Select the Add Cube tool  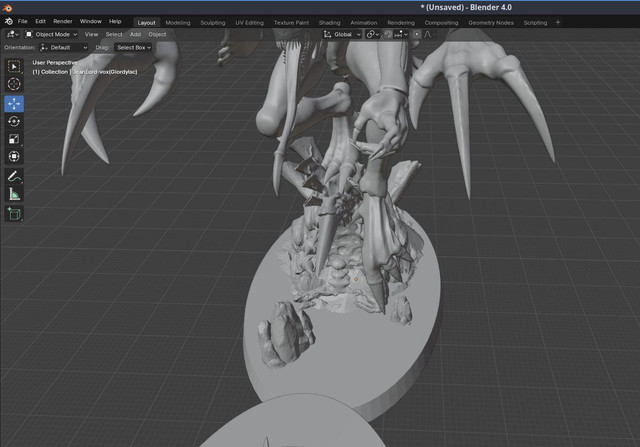14,213
